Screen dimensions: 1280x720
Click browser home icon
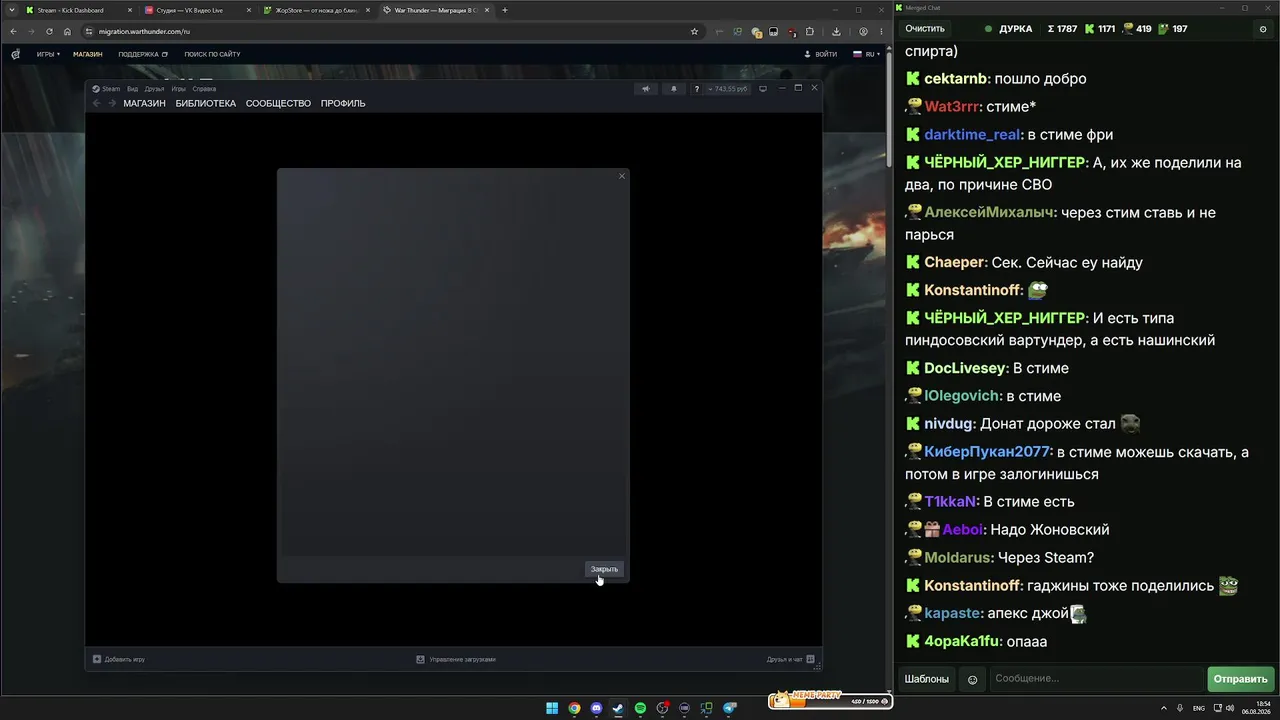coord(67,31)
